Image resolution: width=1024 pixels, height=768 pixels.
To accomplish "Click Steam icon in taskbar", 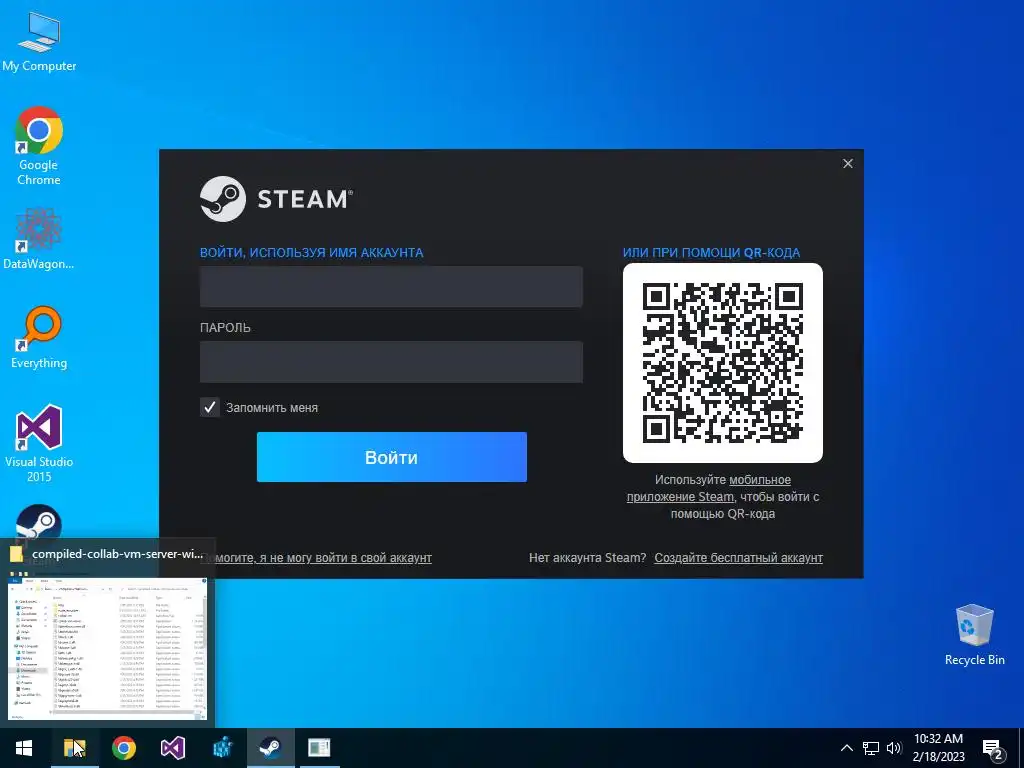I will coord(270,748).
